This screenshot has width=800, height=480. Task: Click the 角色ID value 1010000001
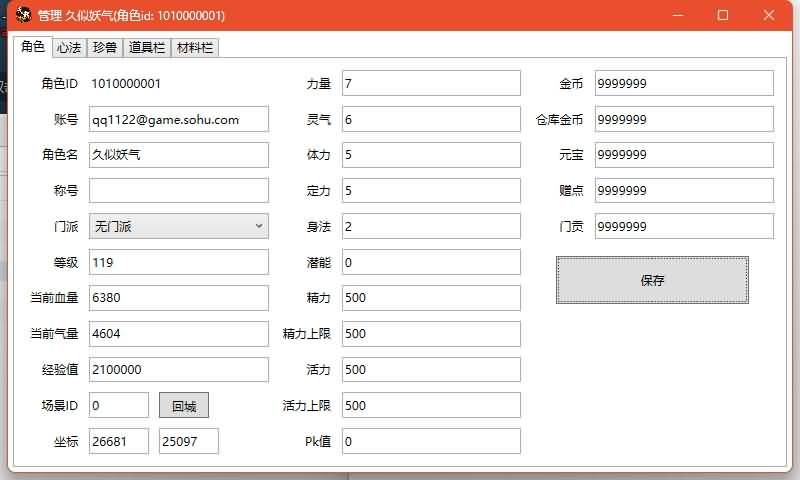(x=126, y=84)
